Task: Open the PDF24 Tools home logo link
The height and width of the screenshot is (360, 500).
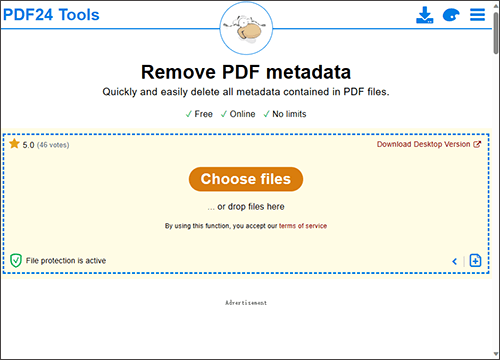Action: click(51, 15)
